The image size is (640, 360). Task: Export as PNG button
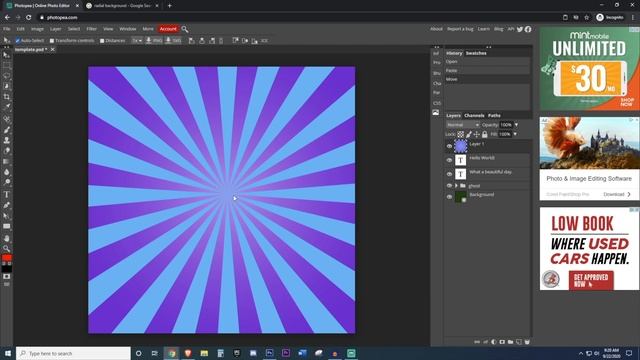tap(153, 41)
